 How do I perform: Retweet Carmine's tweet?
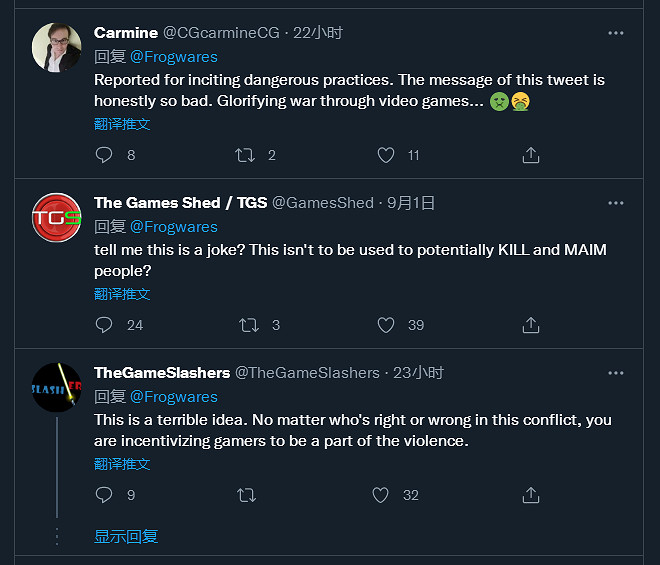pos(245,155)
